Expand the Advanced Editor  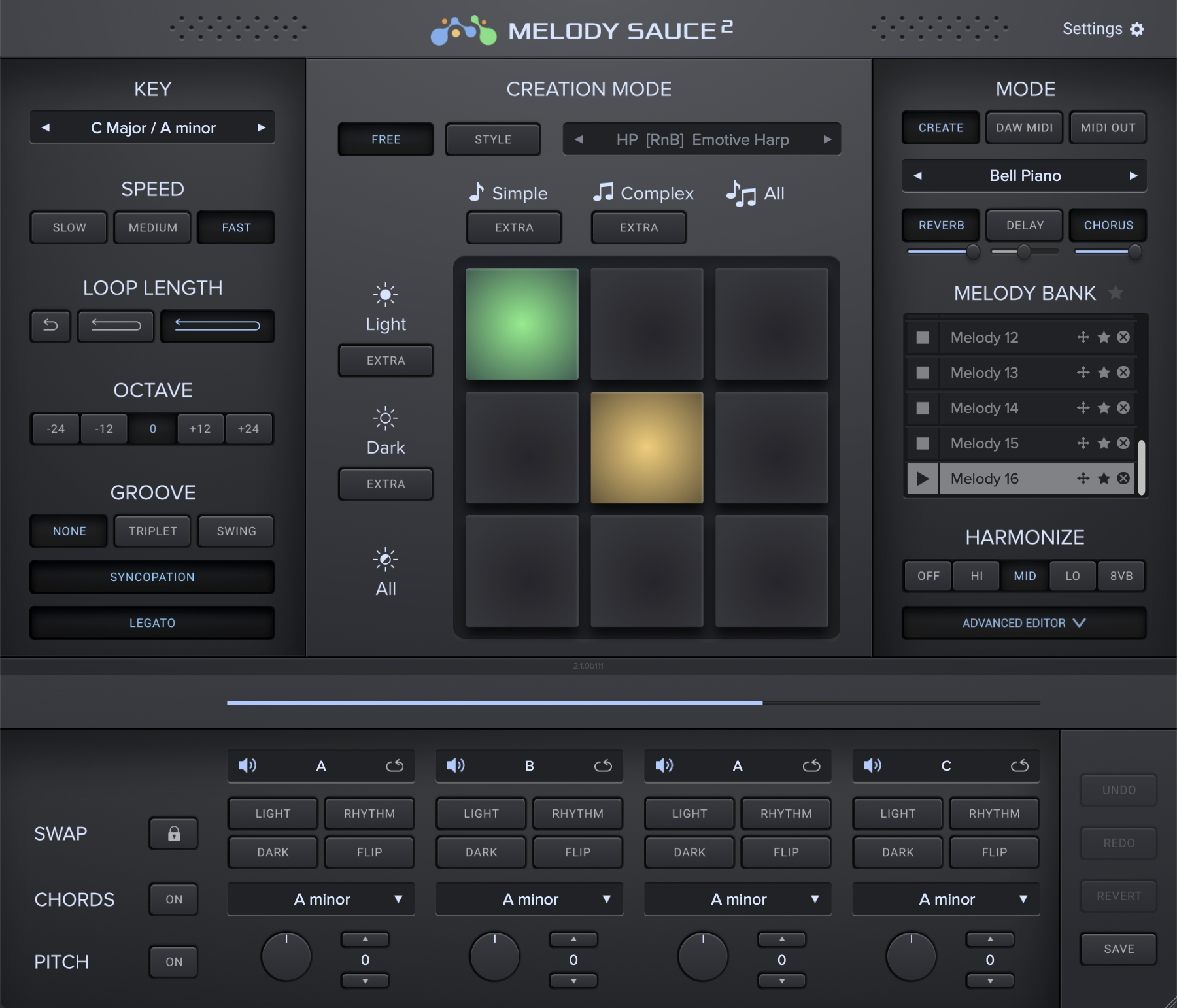[1024, 623]
